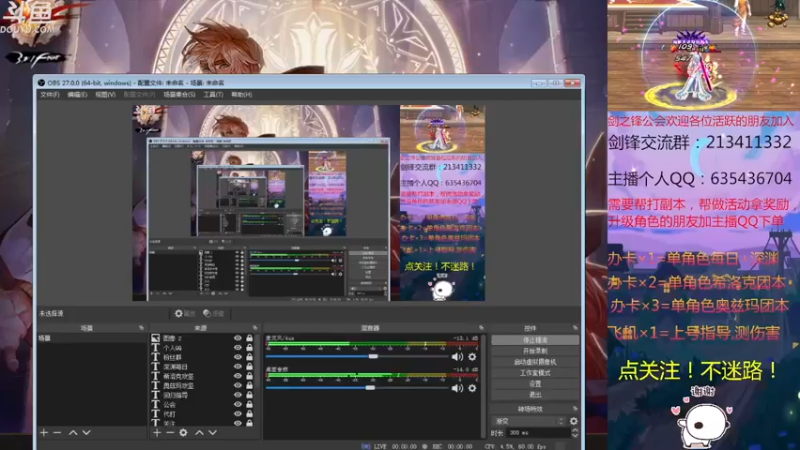Image resolution: width=800 pixels, height=450 pixels.
Task: Open source filters (滤镜) button
Action: coord(213,313)
